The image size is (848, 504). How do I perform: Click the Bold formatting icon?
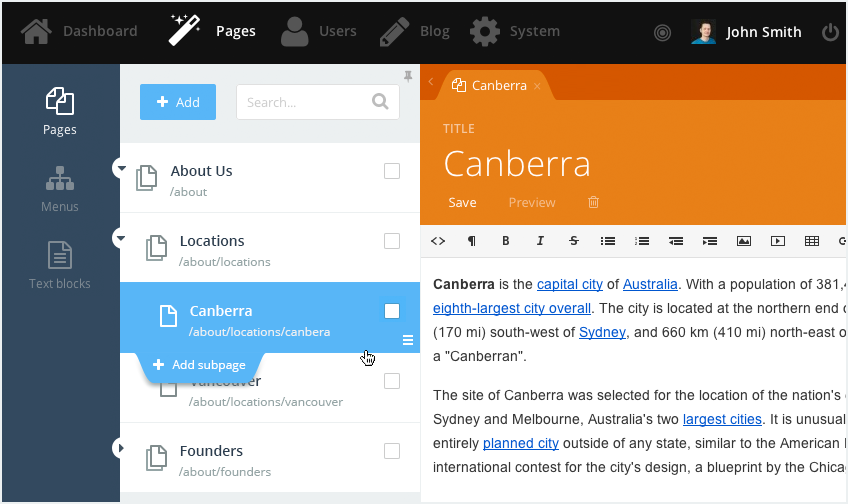click(x=506, y=241)
